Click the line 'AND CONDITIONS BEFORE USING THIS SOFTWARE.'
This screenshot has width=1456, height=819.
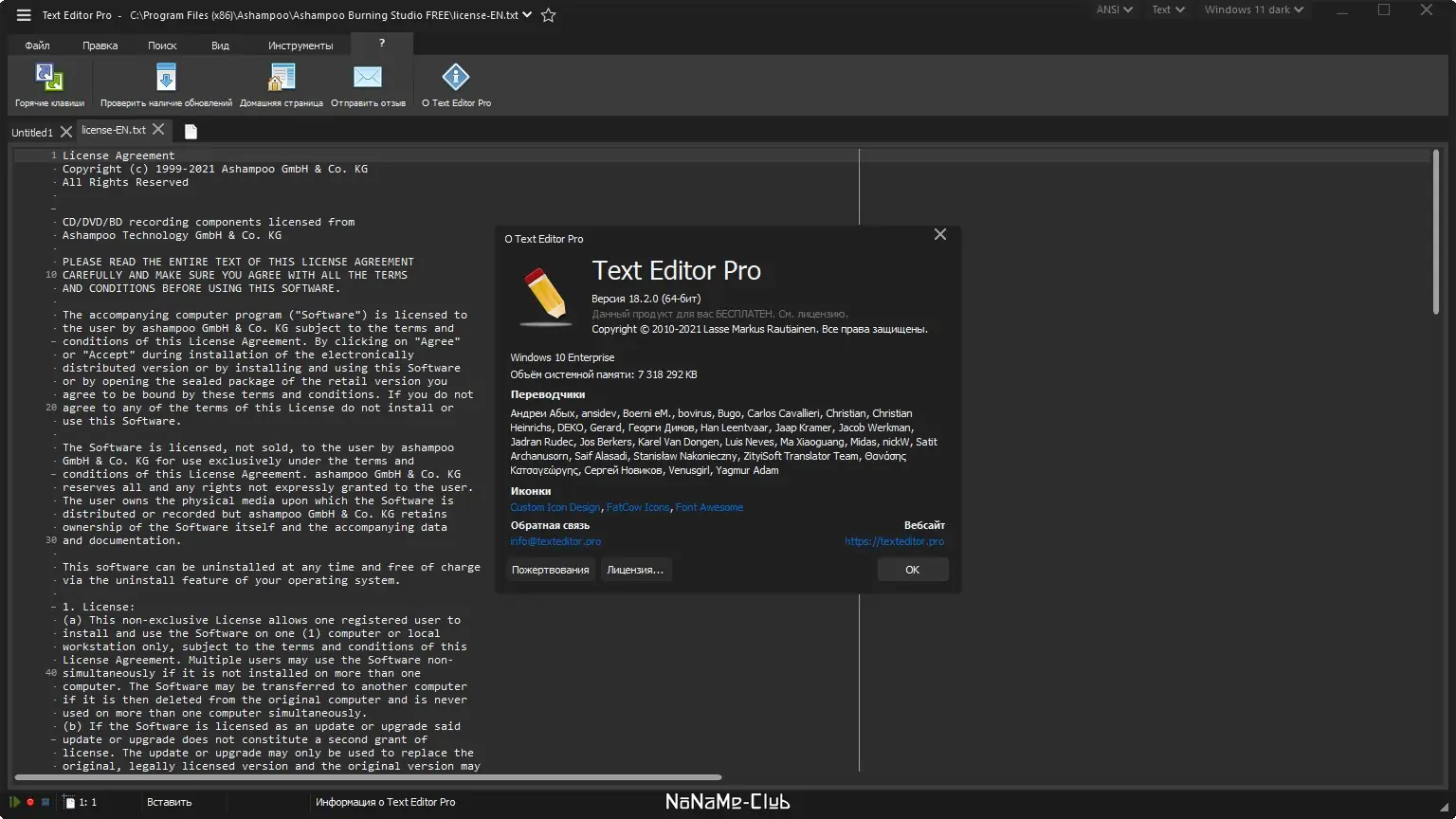point(201,288)
